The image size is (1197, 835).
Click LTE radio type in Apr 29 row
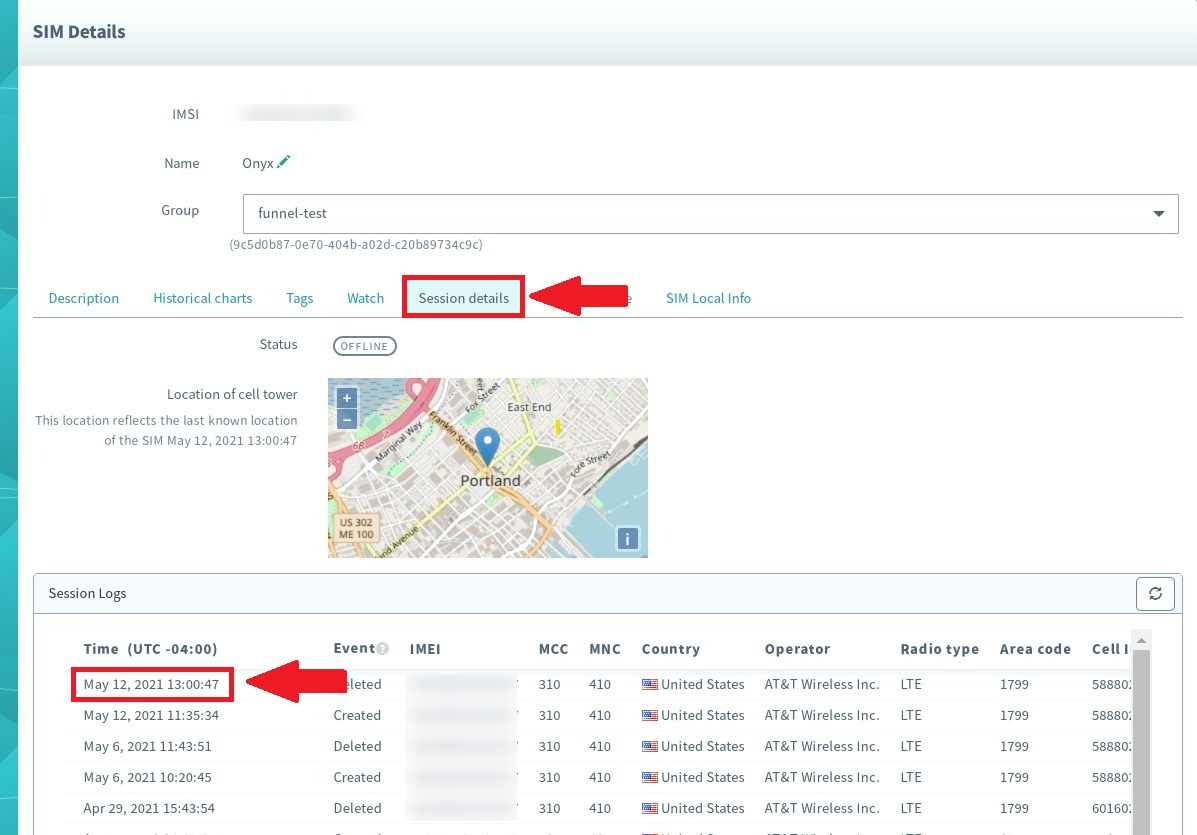(911, 808)
